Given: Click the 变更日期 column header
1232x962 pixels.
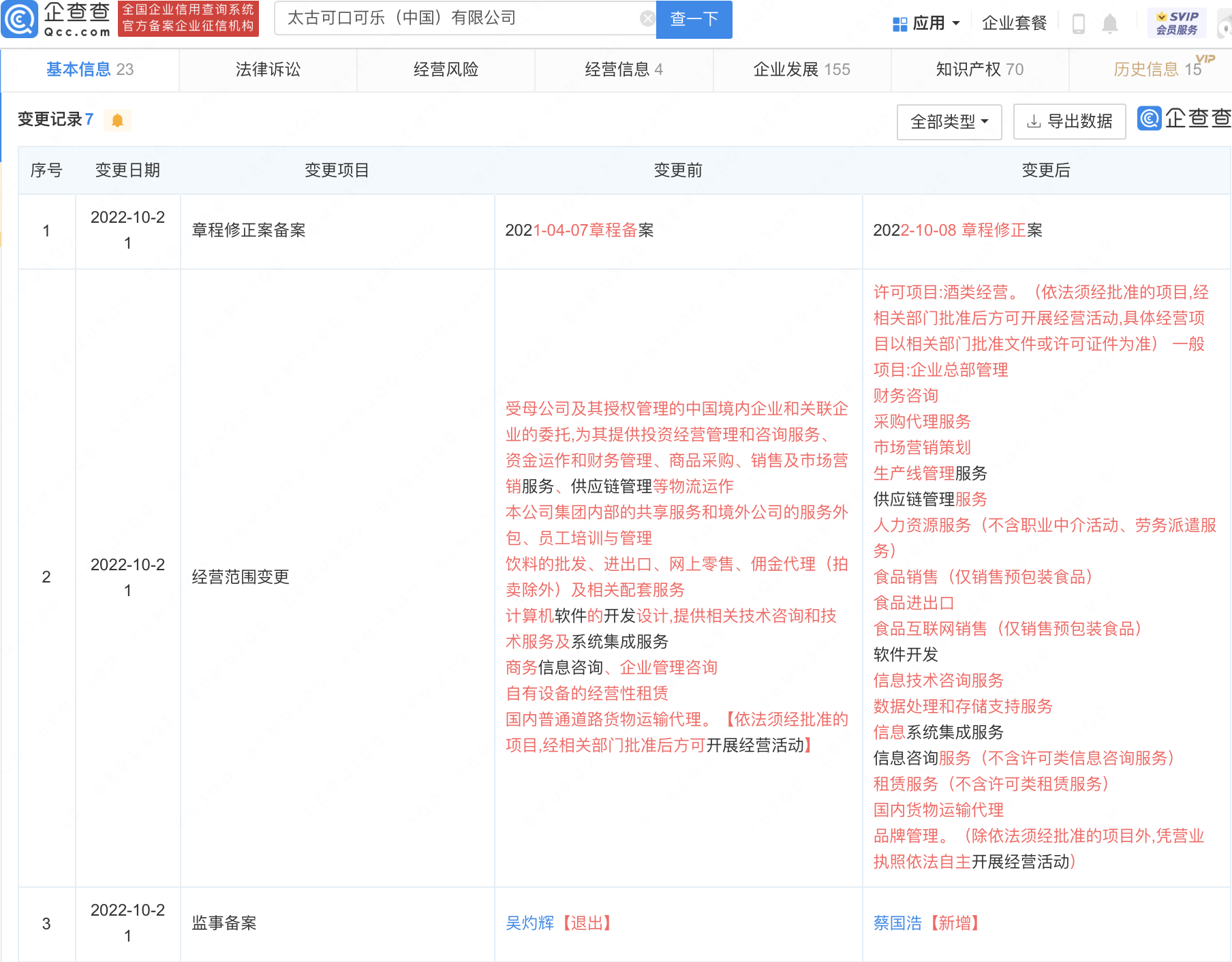Looking at the screenshot, I should [127, 170].
